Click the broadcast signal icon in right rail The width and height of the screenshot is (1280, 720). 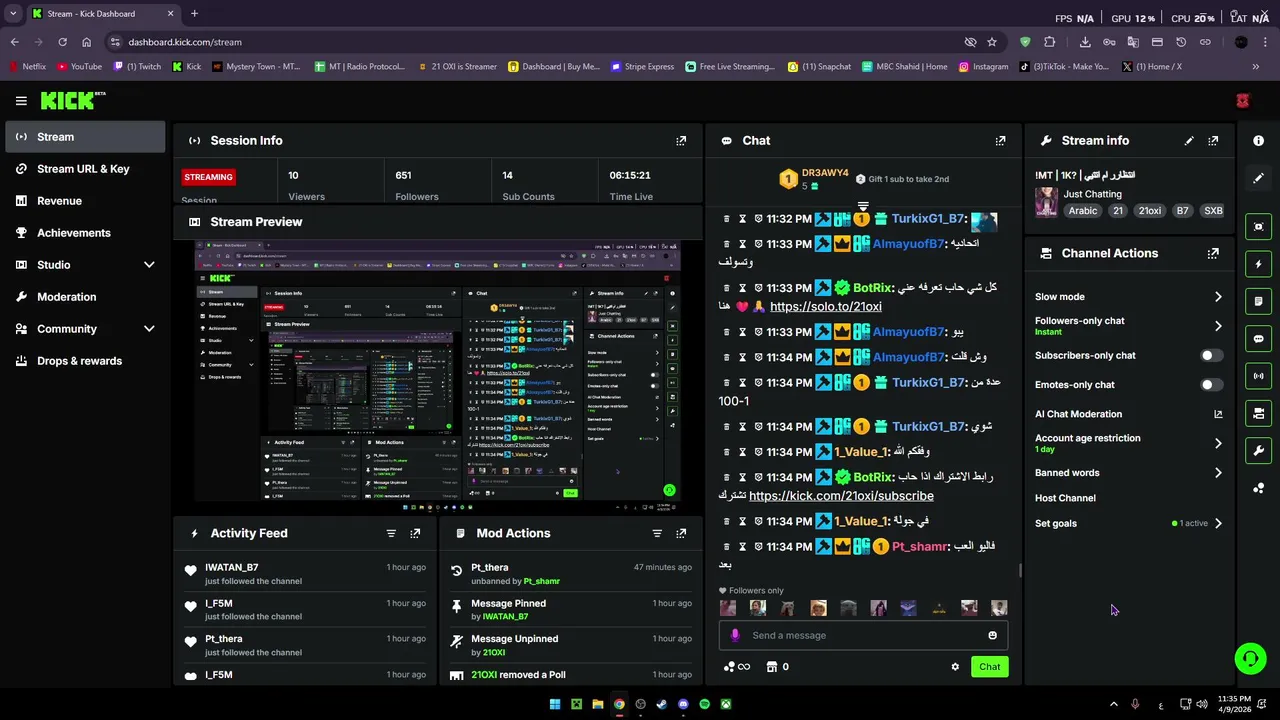[x=1259, y=376]
